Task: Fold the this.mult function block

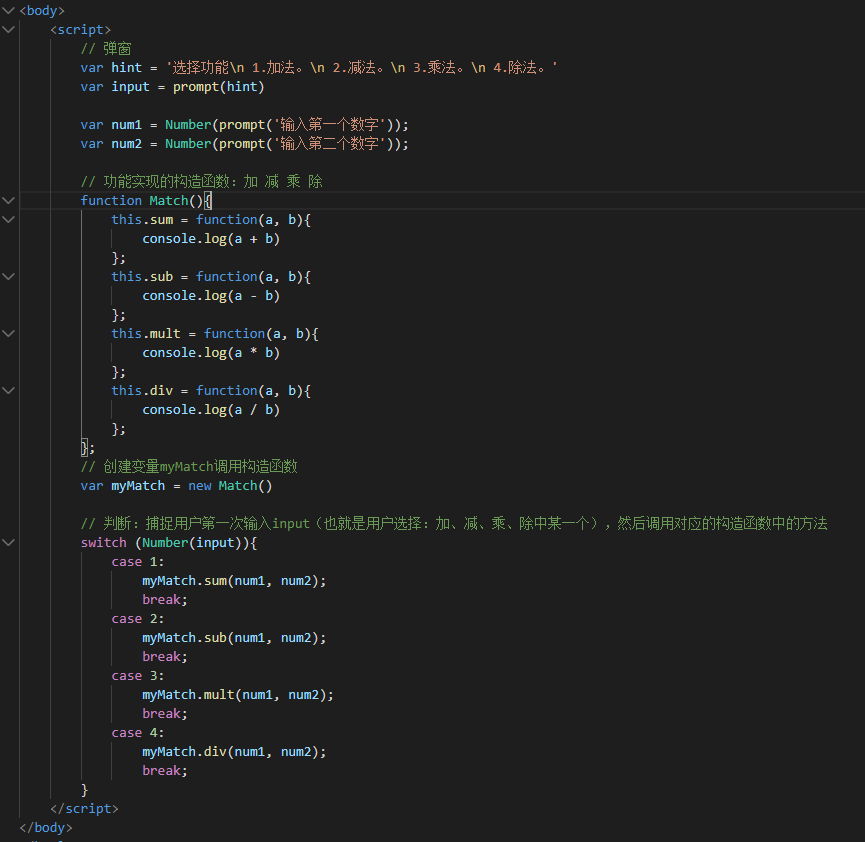Action: tap(8, 333)
